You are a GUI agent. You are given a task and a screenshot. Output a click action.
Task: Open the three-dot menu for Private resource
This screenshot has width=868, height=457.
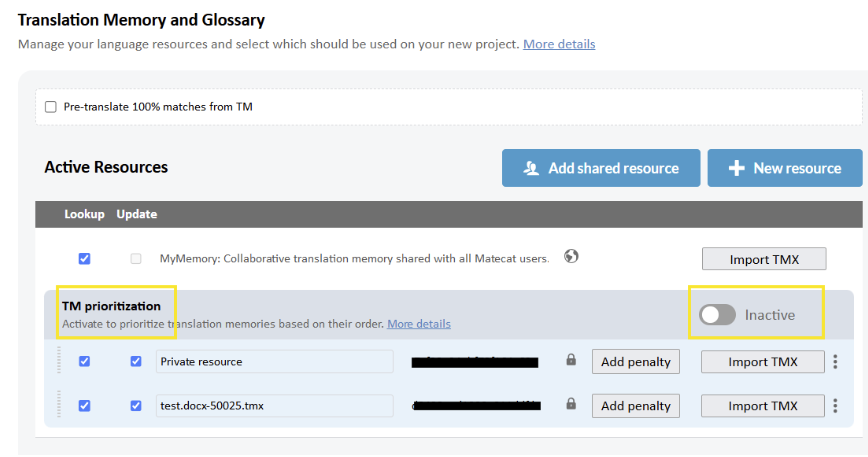coord(836,362)
